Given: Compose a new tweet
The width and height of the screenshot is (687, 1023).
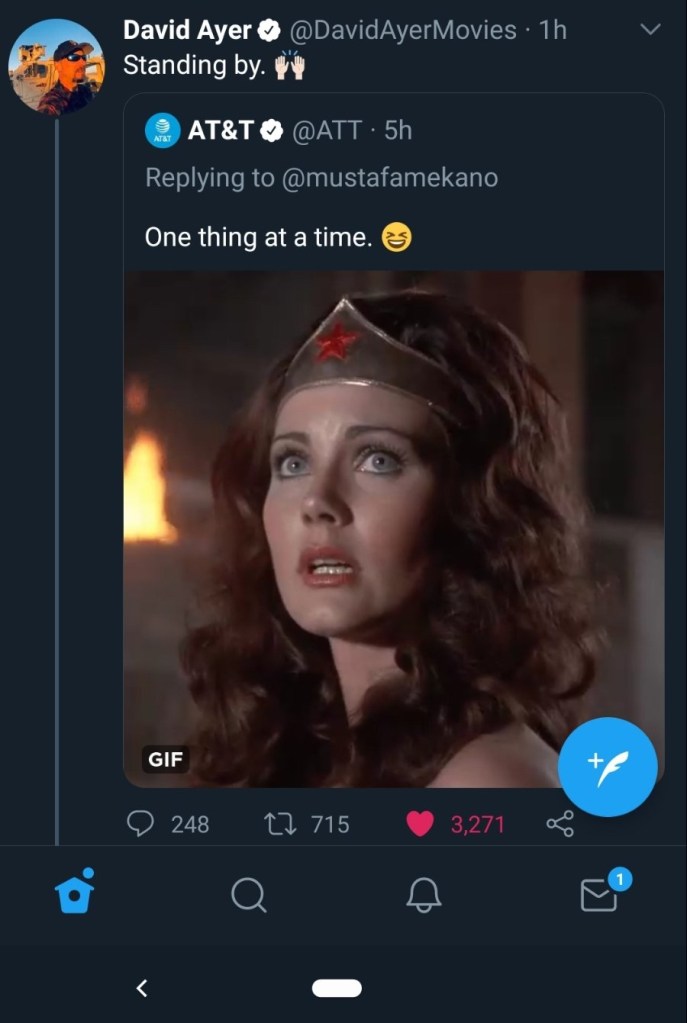Looking at the screenshot, I should point(607,767).
